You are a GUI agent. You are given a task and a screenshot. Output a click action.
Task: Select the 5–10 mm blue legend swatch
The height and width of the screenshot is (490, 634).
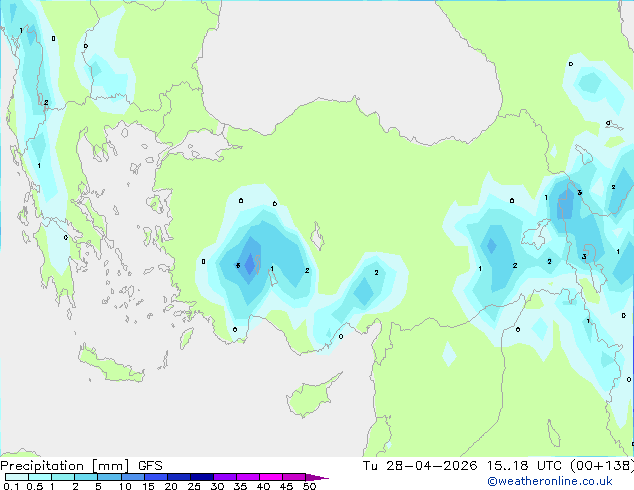109,477
